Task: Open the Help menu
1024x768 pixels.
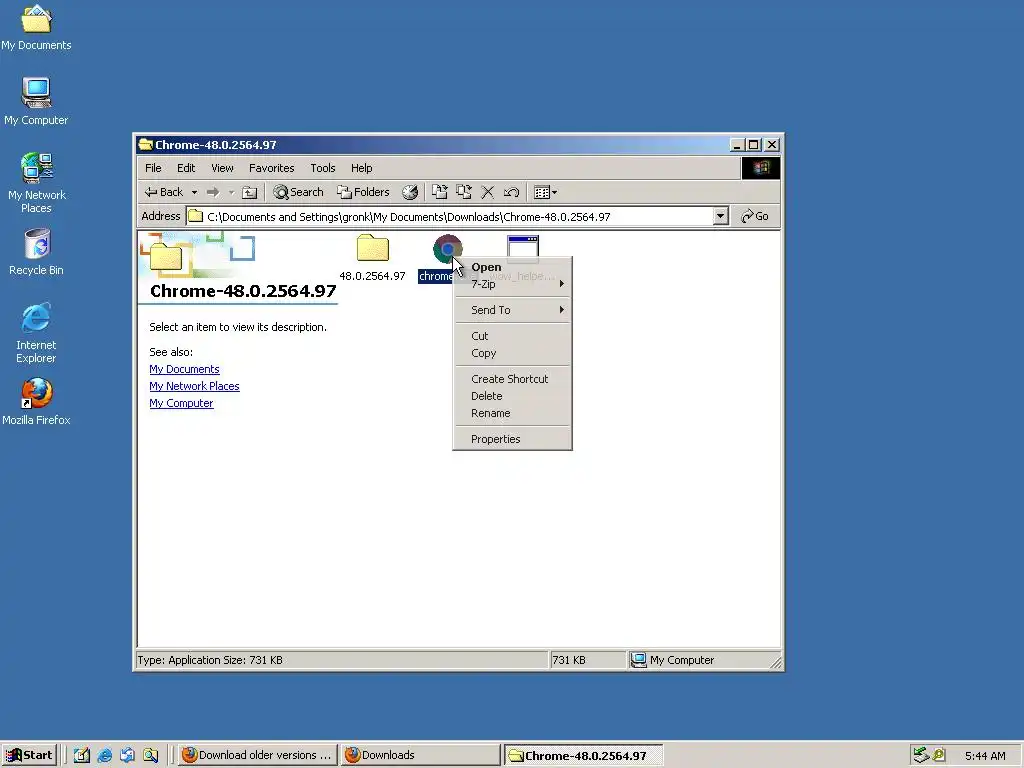Action: pyautogui.click(x=361, y=168)
